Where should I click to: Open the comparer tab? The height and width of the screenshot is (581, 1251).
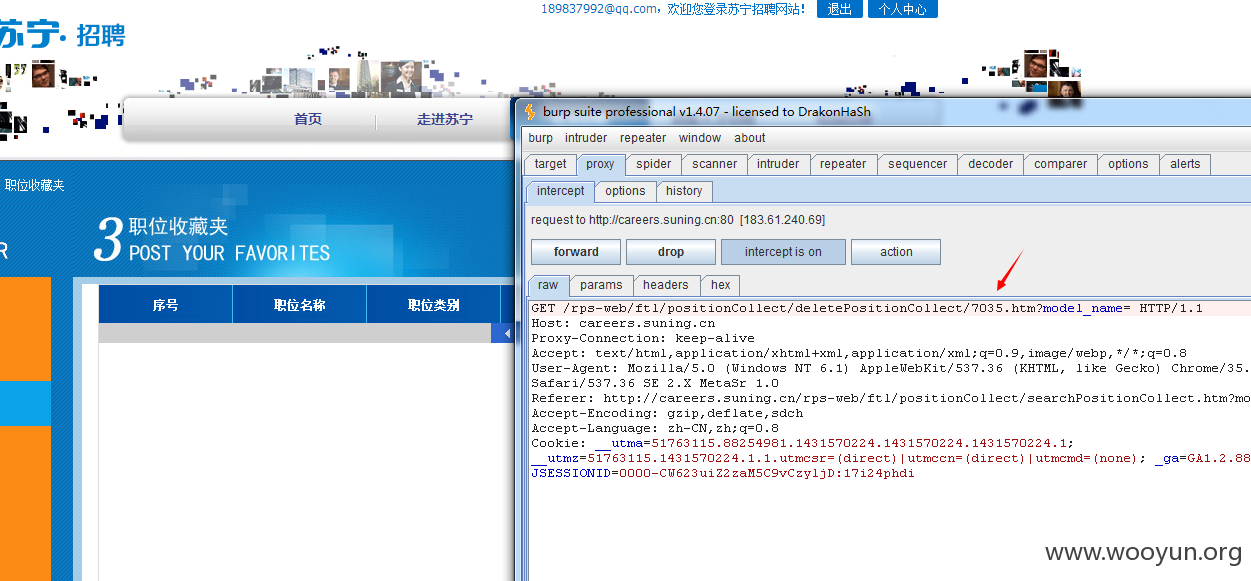pyautogui.click(x=1061, y=164)
